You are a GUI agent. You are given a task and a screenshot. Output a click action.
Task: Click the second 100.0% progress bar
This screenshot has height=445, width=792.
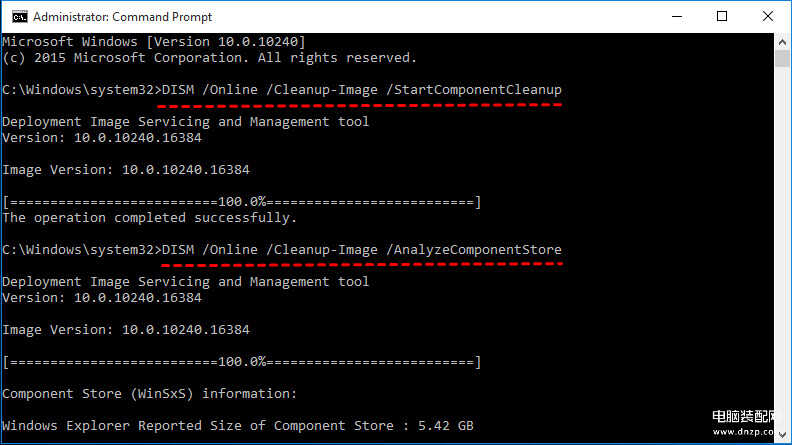[x=242, y=361]
